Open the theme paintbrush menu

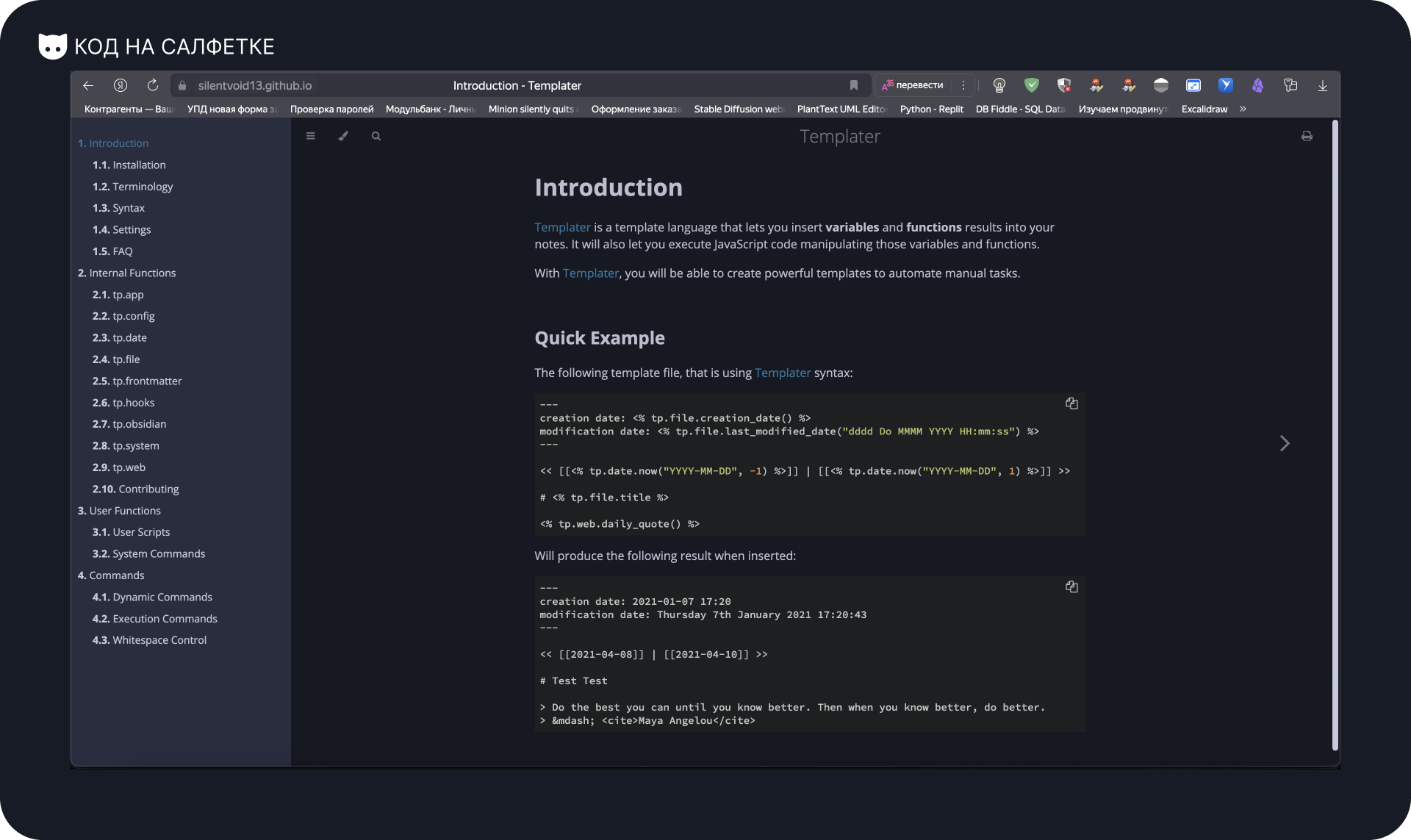point(343,136)
